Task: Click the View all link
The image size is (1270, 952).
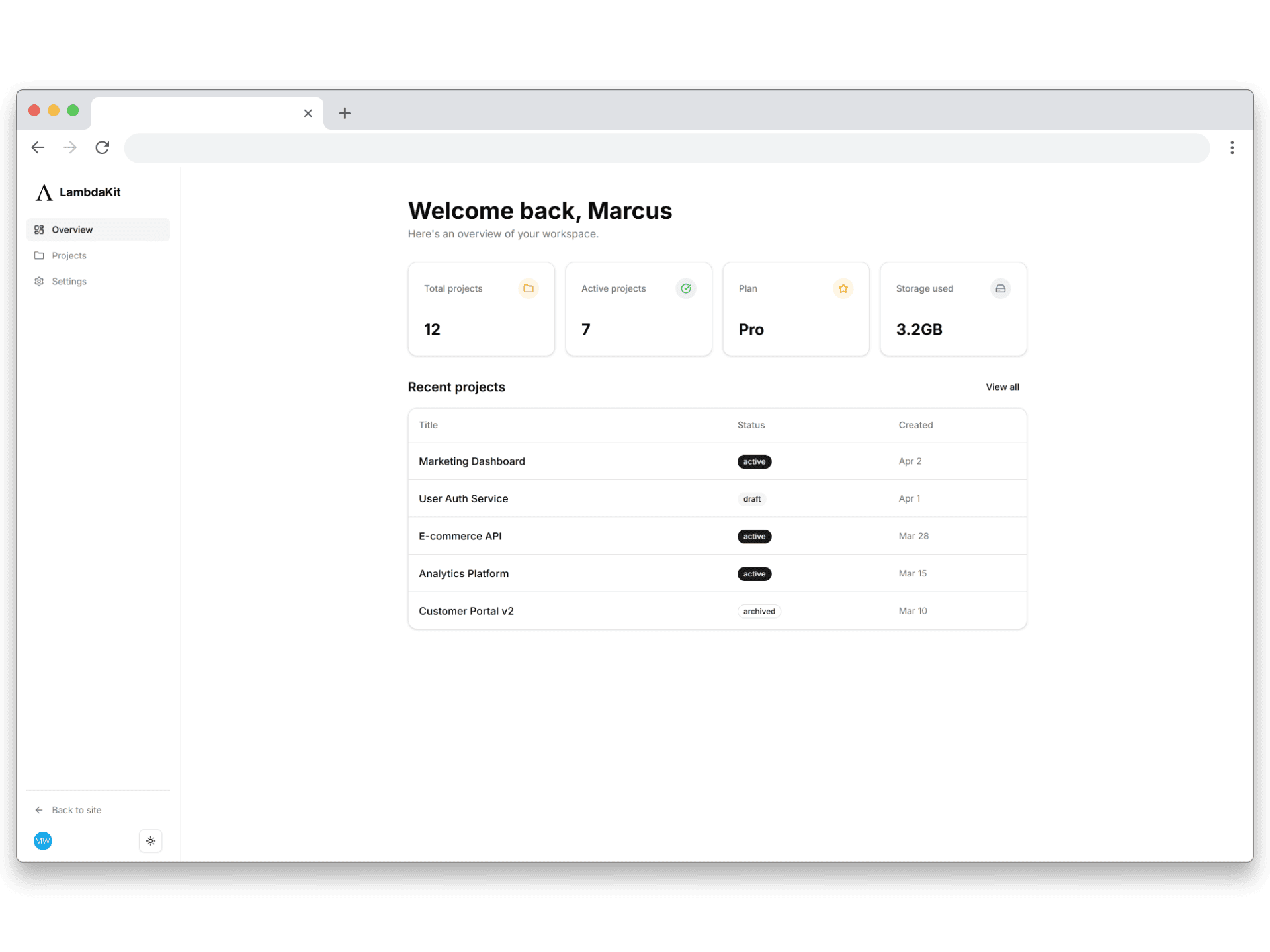Action: [1002, 387]
